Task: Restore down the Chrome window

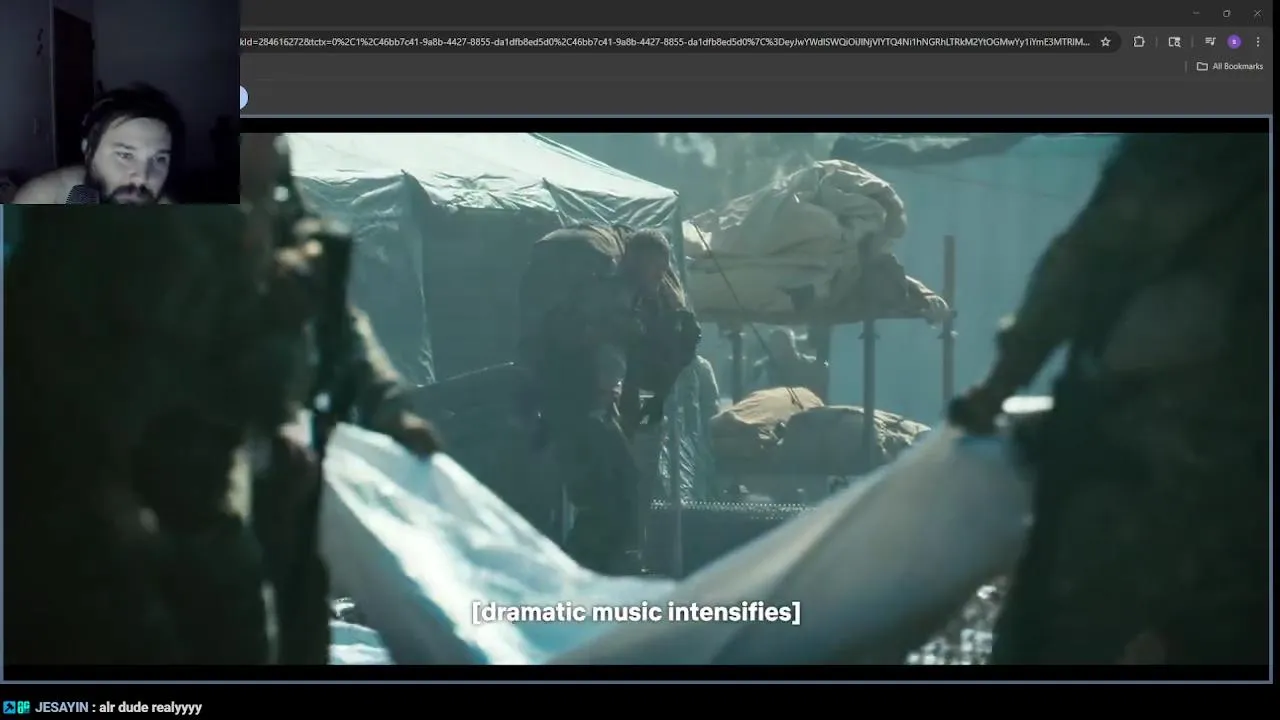Action: click(x=1226, y=13)
